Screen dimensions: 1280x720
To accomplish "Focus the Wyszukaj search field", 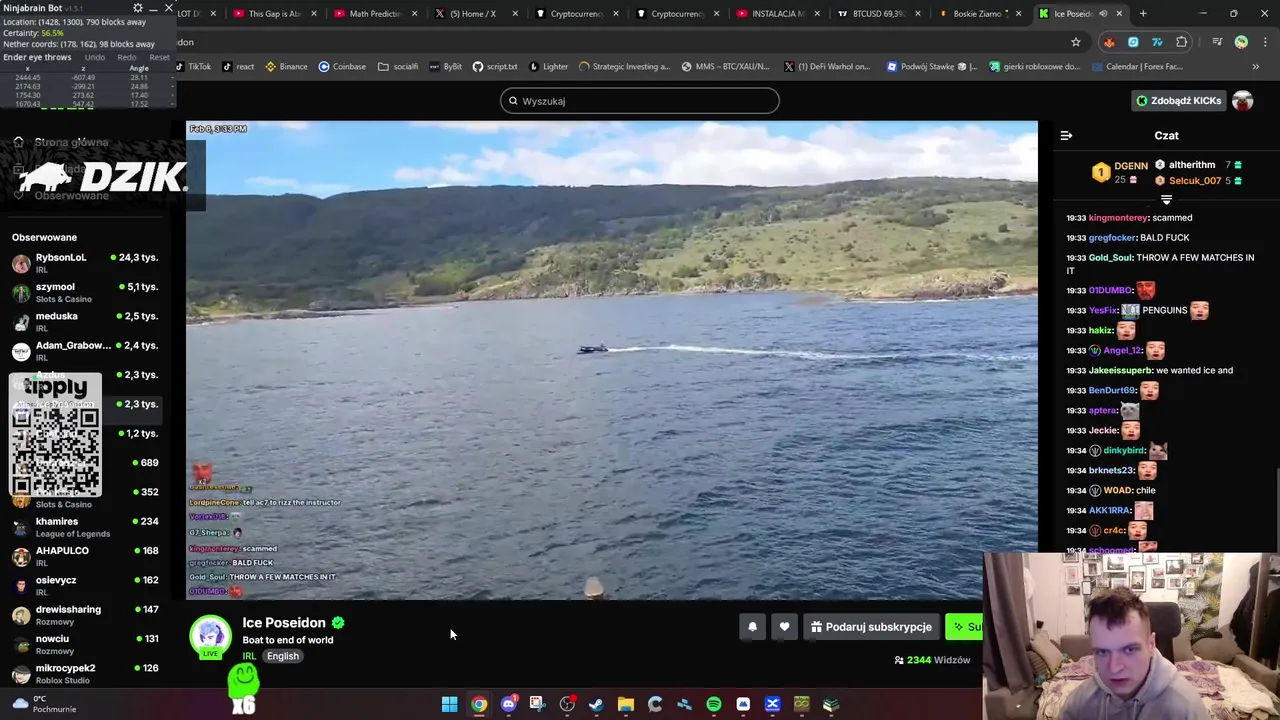I will pyautogui.click(x=640, y=101).
